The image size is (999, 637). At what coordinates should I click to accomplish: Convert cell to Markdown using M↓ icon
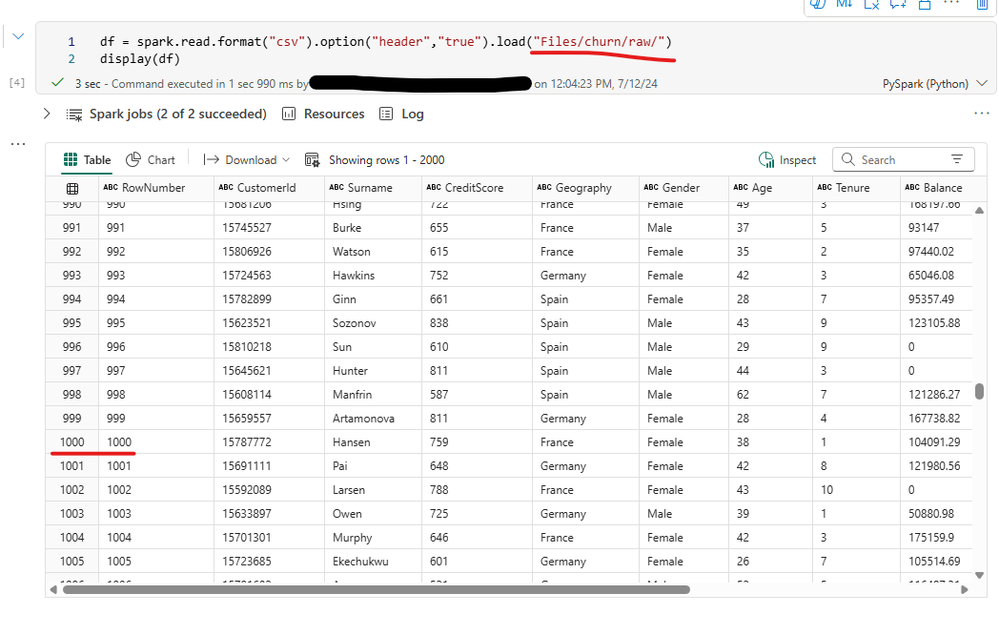point(844,4)
